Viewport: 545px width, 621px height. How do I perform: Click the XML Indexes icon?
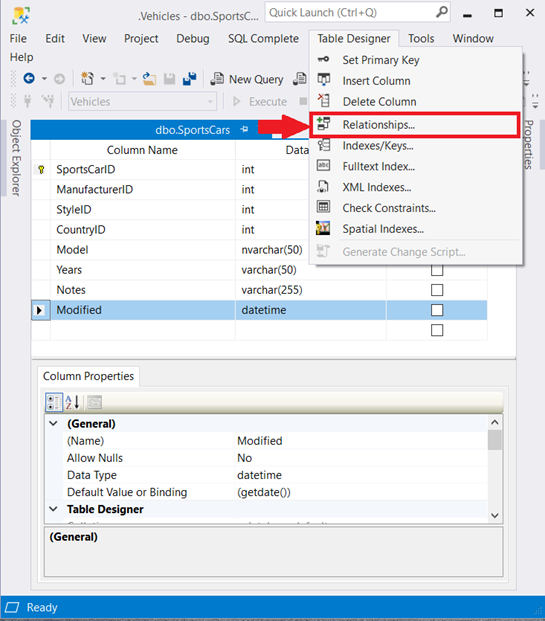click(323, 187)
